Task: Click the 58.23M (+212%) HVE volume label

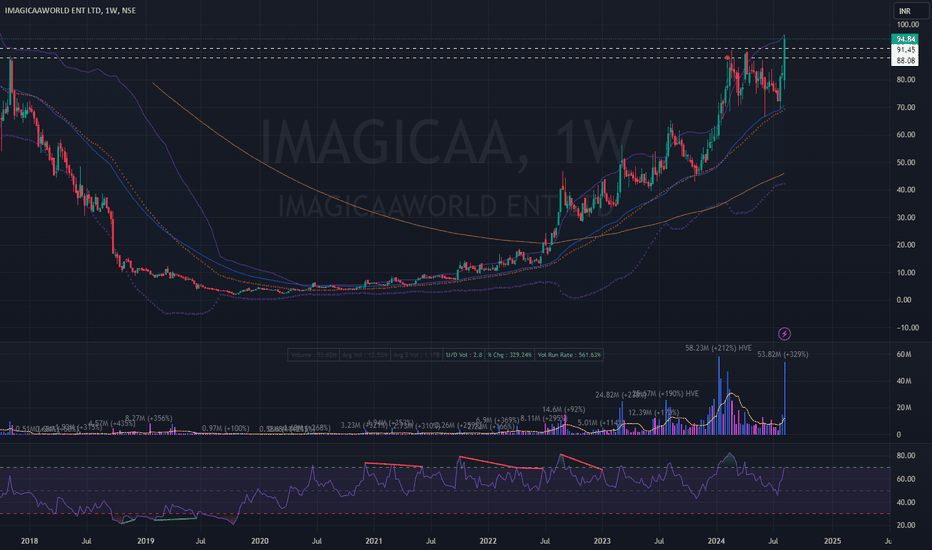Action: (x=718, y=348)
